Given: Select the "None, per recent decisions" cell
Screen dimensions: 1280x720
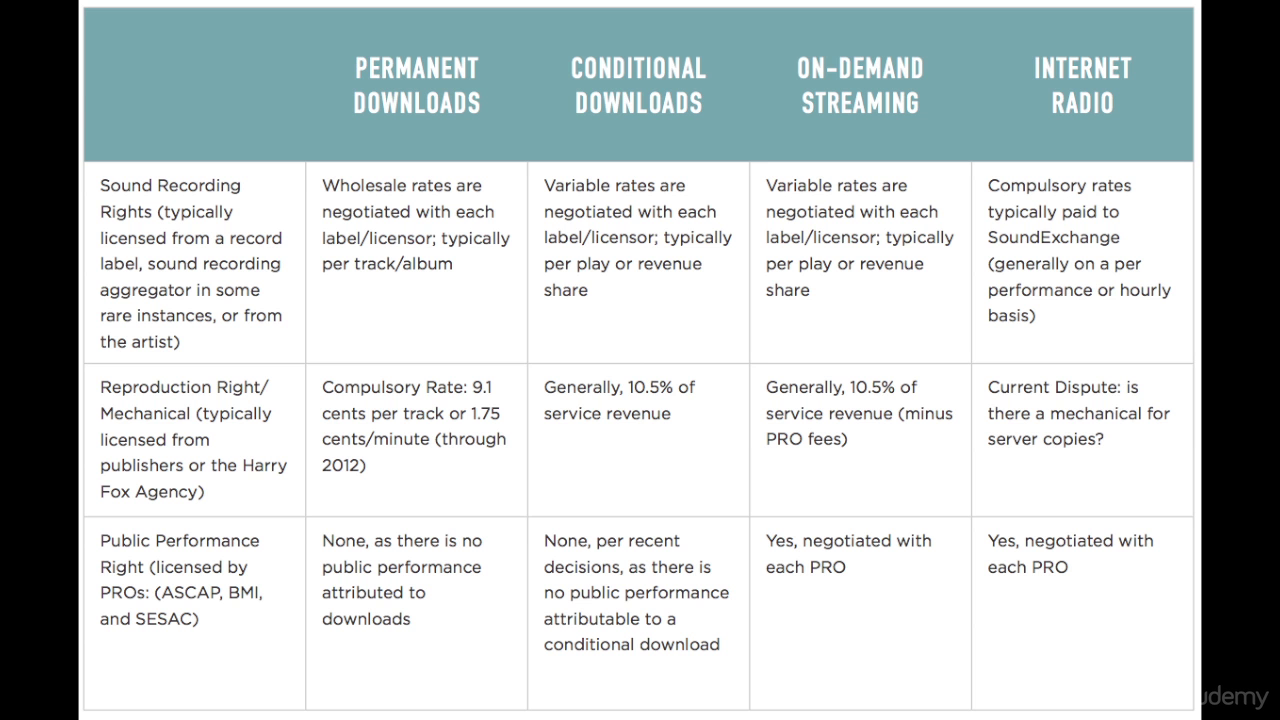Looking at the screenshot, I should tap(636, 592).
